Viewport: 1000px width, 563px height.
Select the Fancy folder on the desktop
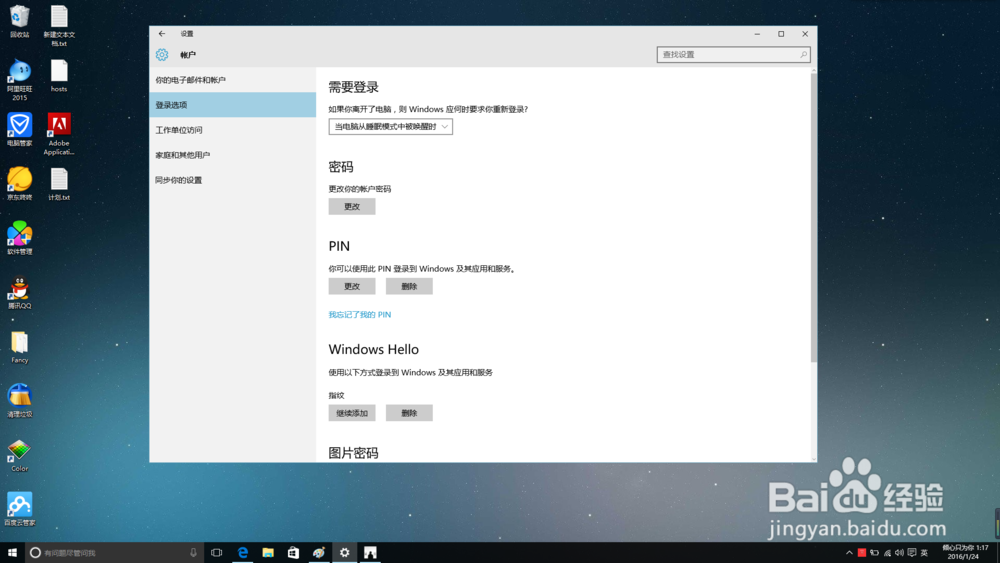click(x=20, y=347)
